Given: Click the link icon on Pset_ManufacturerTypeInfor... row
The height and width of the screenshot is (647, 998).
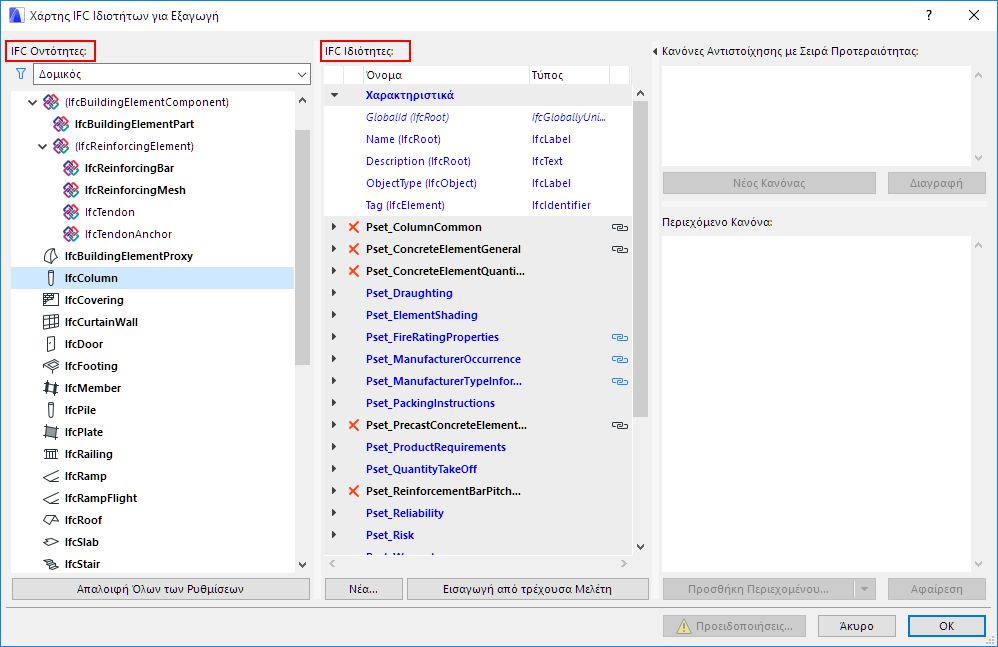Looking at the screenshot, I should tap(620, 381).
